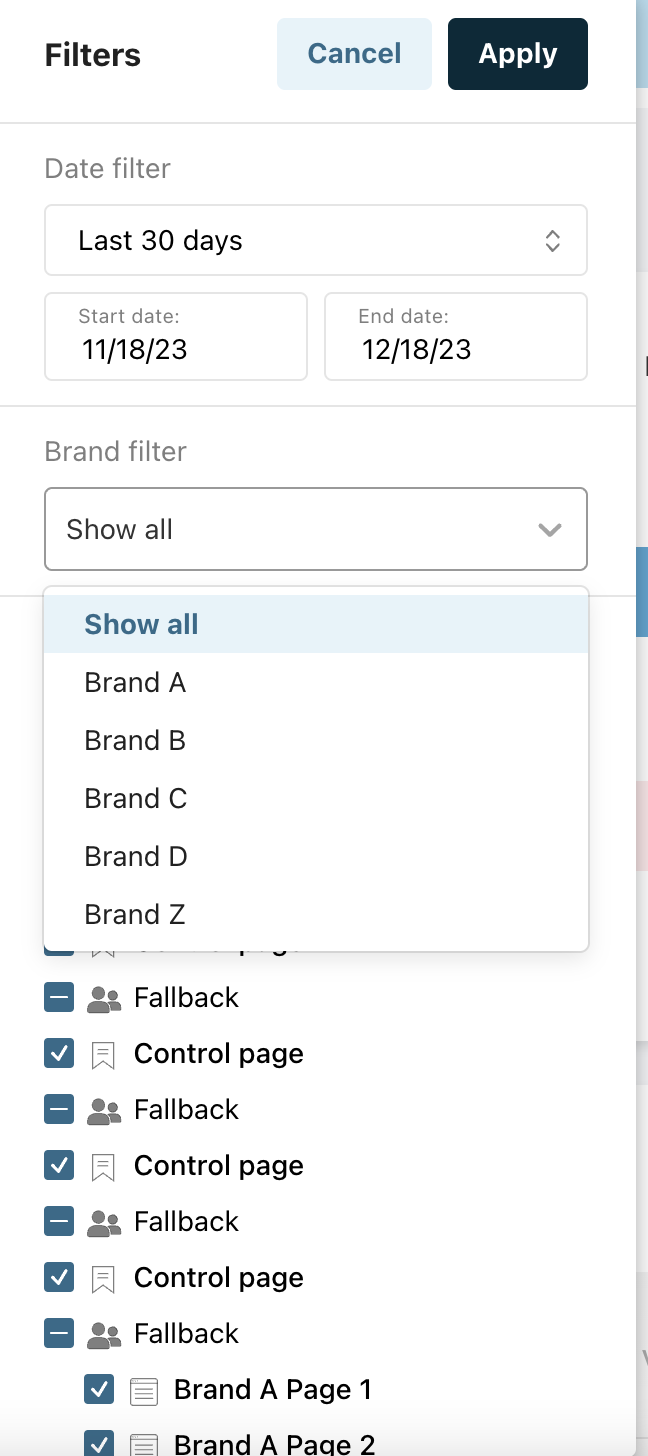Click the page icon beside Brand A Page 2
The height and width of the screenshot is (1456, 648).
pos(144,1444)
